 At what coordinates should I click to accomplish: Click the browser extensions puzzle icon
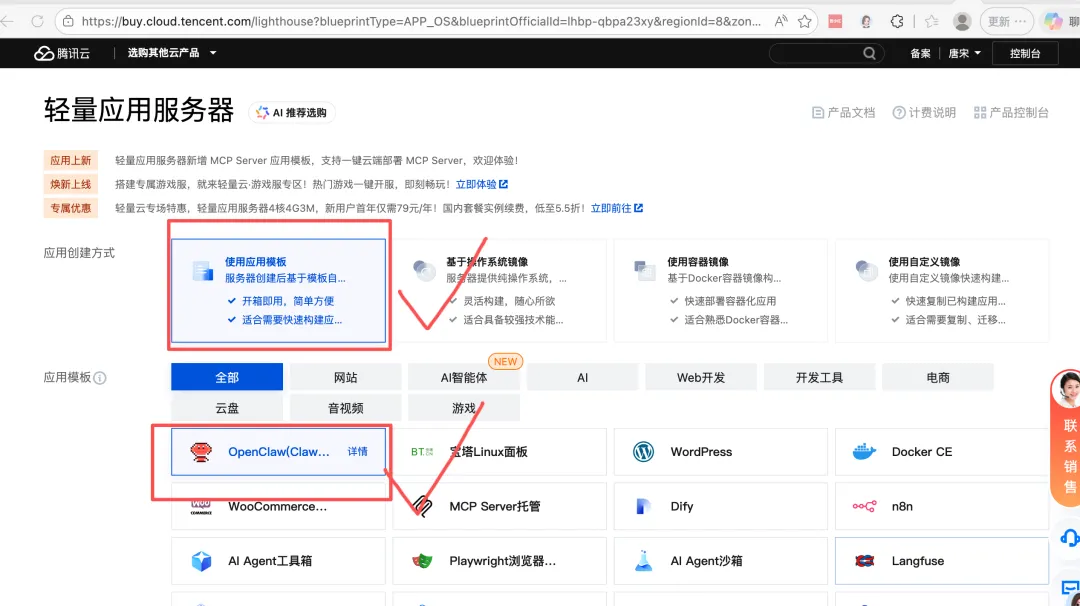tap(897, 21)
